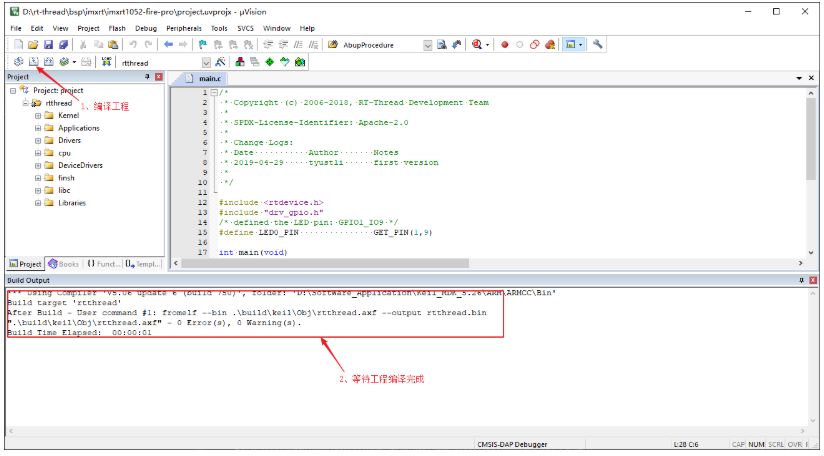Click the Open file folder icon
Viewport: 824px width, 456px height.
tap(33, 45)
